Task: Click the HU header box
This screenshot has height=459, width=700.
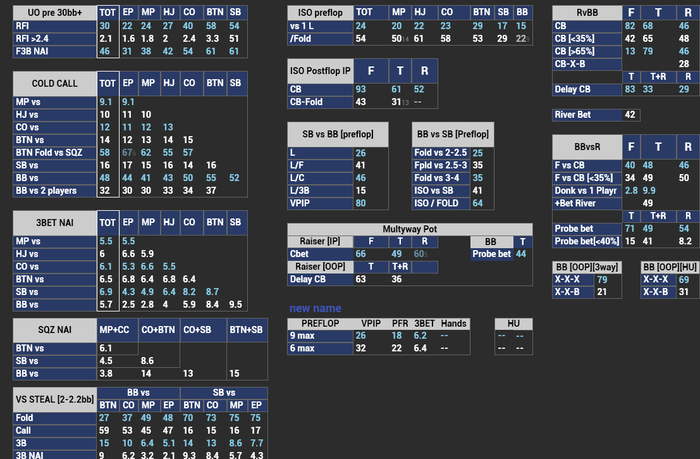Action: pyautogui.click(x=513, y=324)
